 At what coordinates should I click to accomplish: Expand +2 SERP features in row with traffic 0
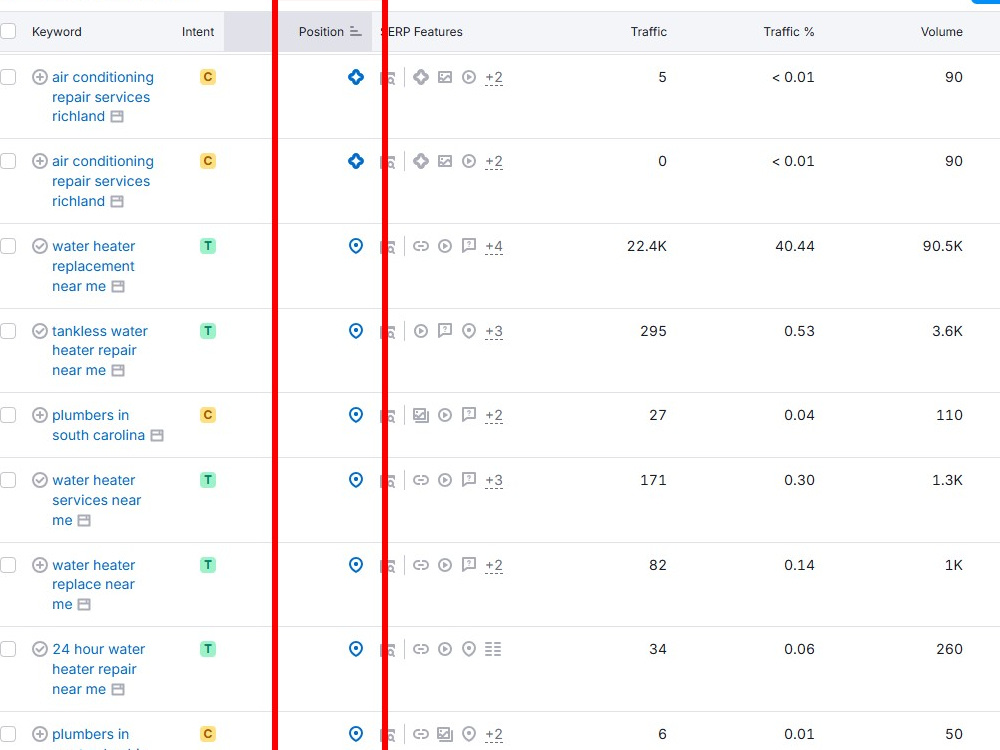coord(494,161)
